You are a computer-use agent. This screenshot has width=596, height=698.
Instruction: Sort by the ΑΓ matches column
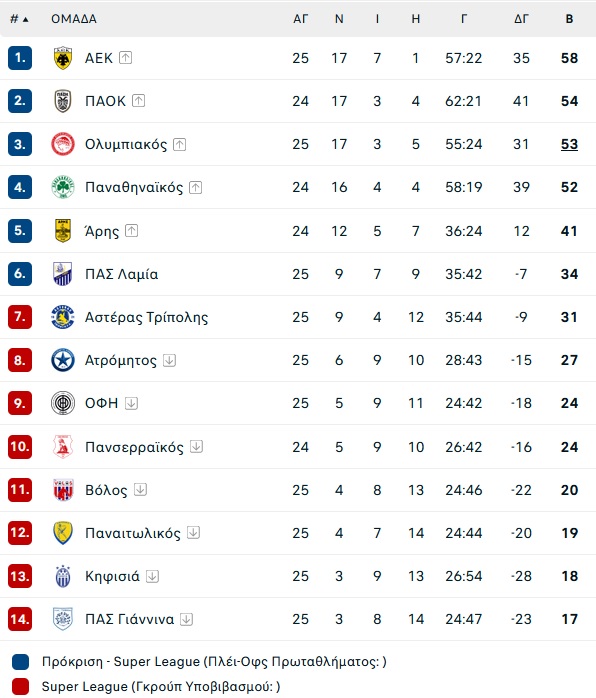[x=300, y=19]
